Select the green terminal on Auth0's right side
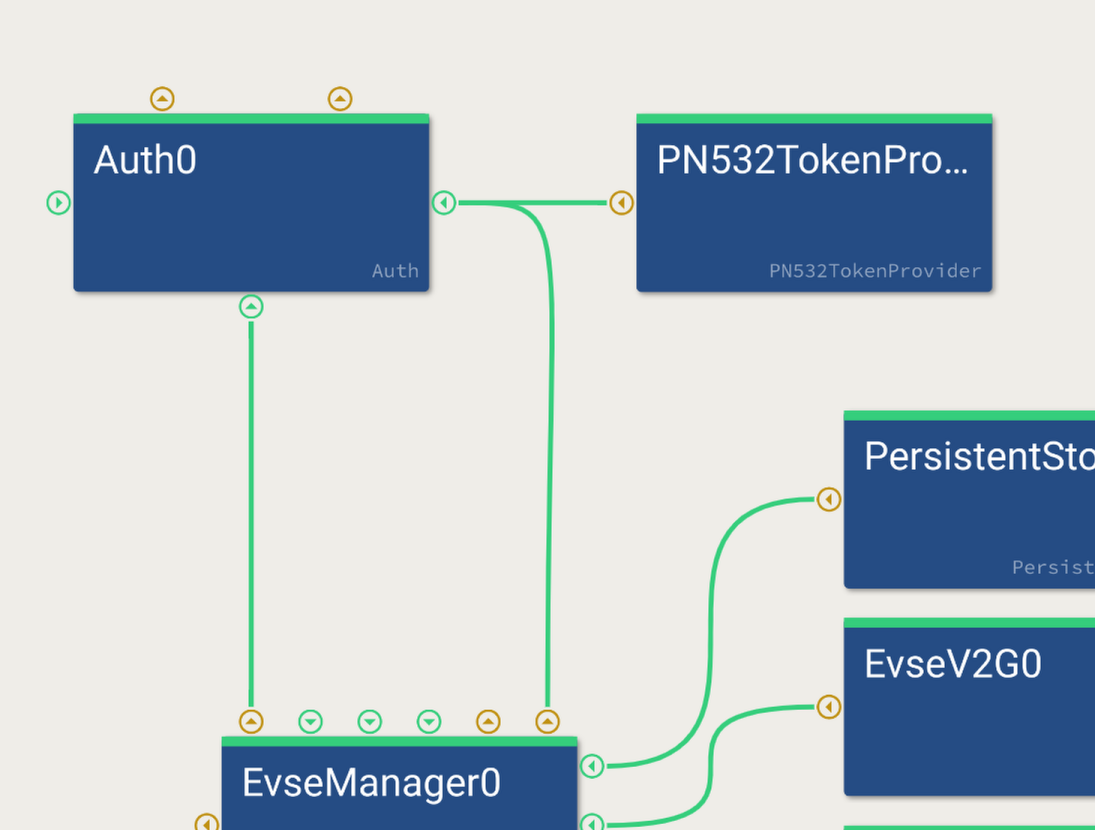 (444, 203)
